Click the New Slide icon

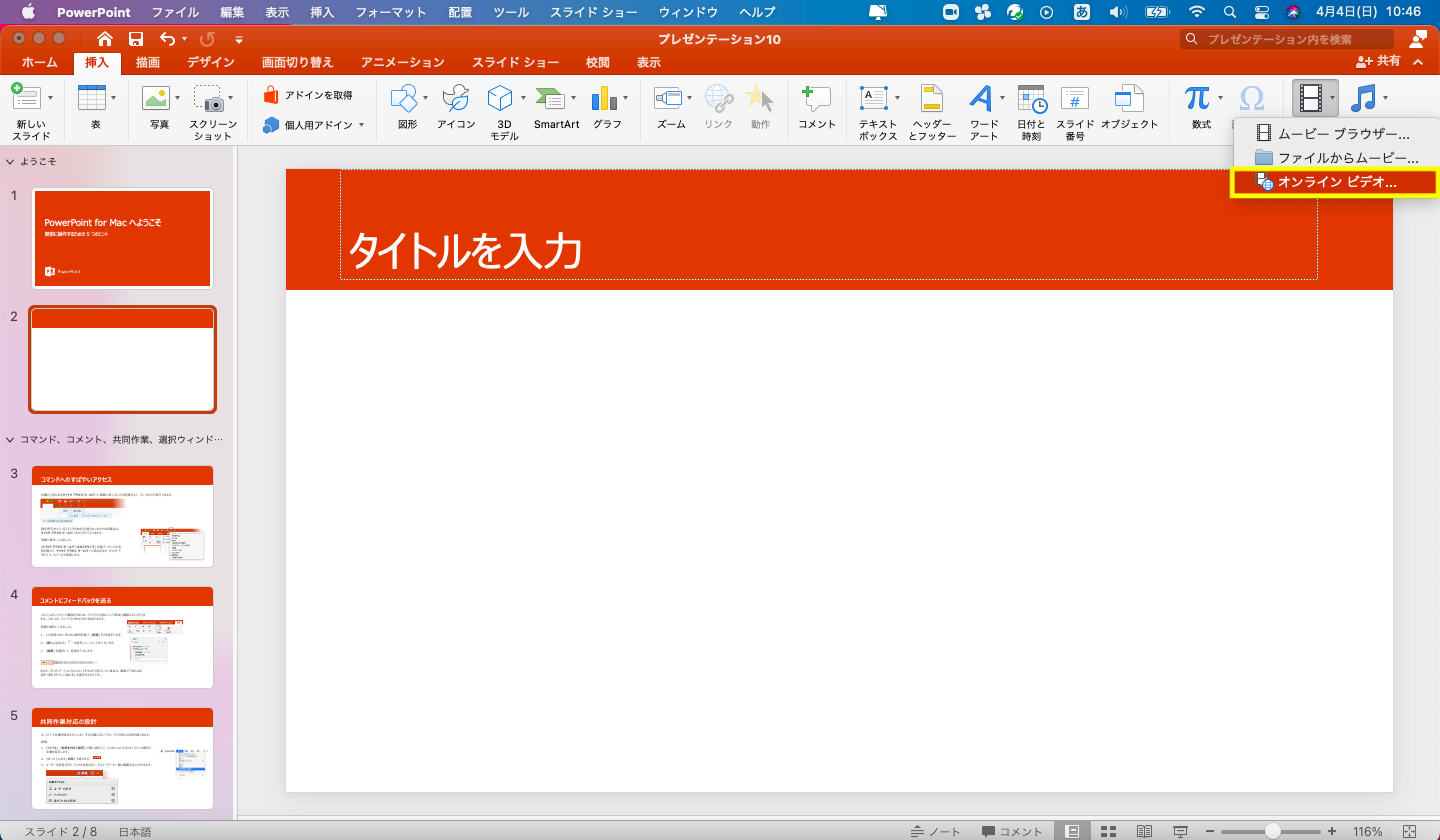(x=25, y=98)
